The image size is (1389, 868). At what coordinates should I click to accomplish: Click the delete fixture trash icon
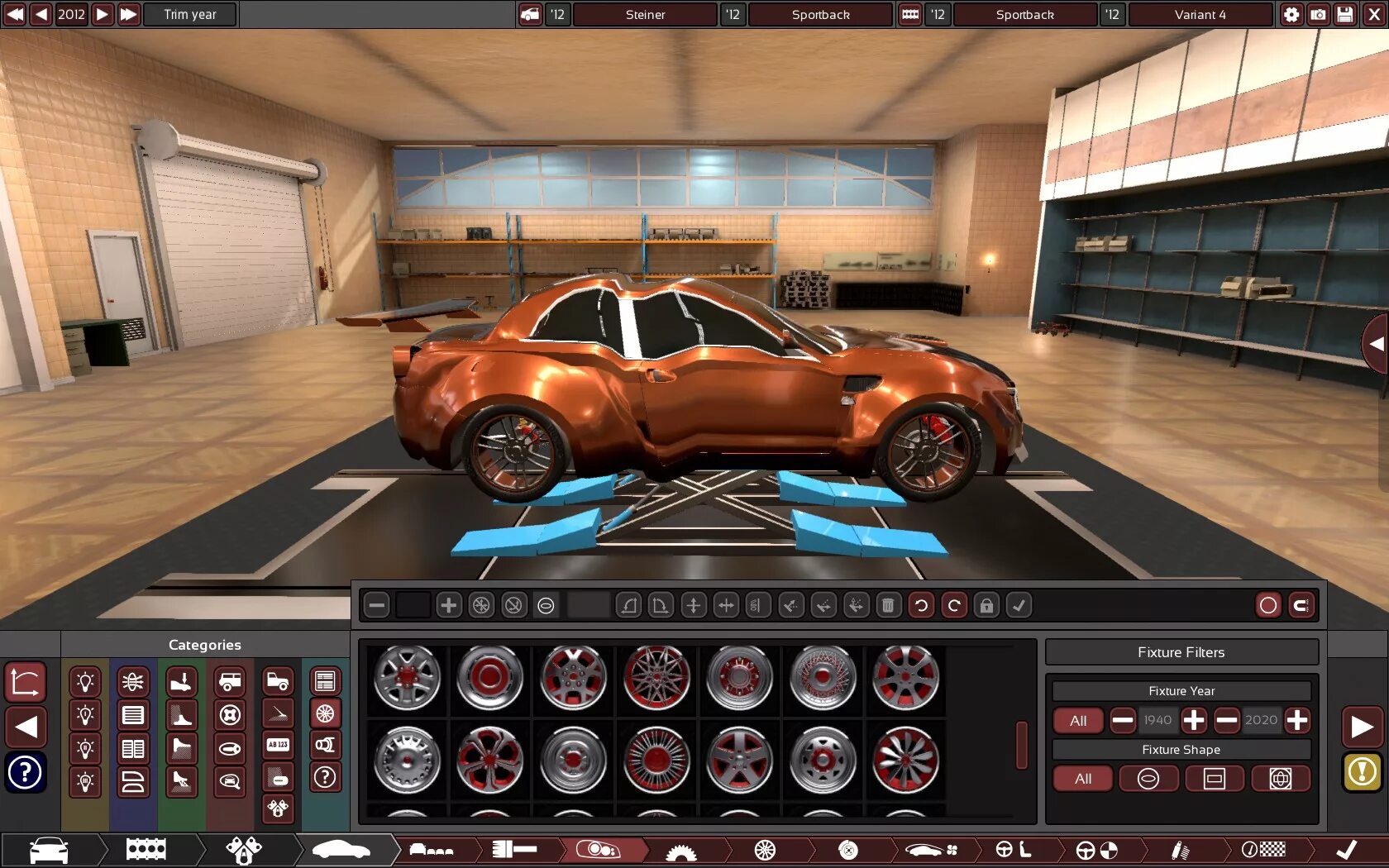(888, 606)
